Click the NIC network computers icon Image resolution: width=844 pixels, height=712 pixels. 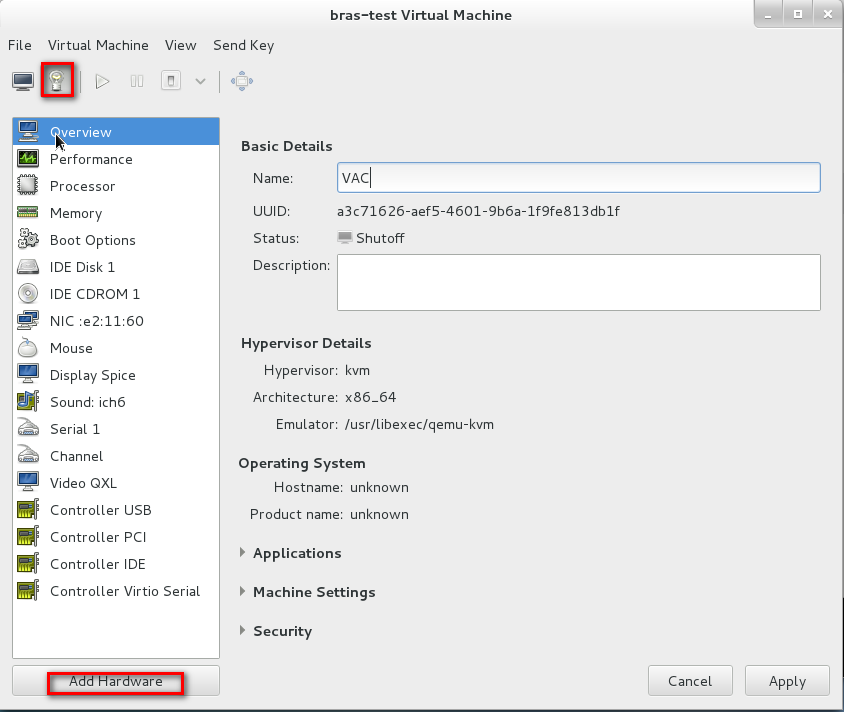(28, 320)
